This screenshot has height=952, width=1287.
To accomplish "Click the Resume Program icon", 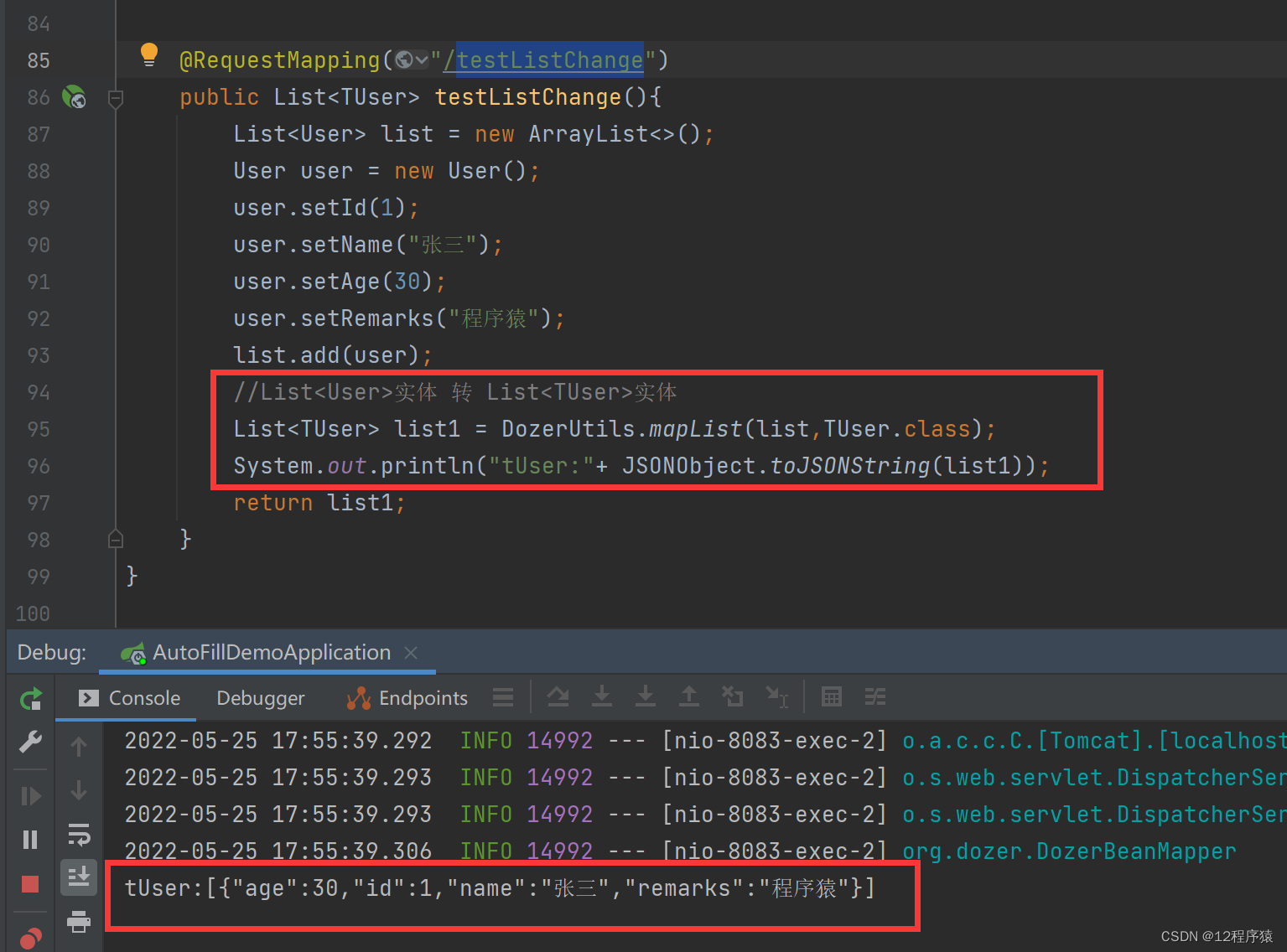I will point(30,795).
